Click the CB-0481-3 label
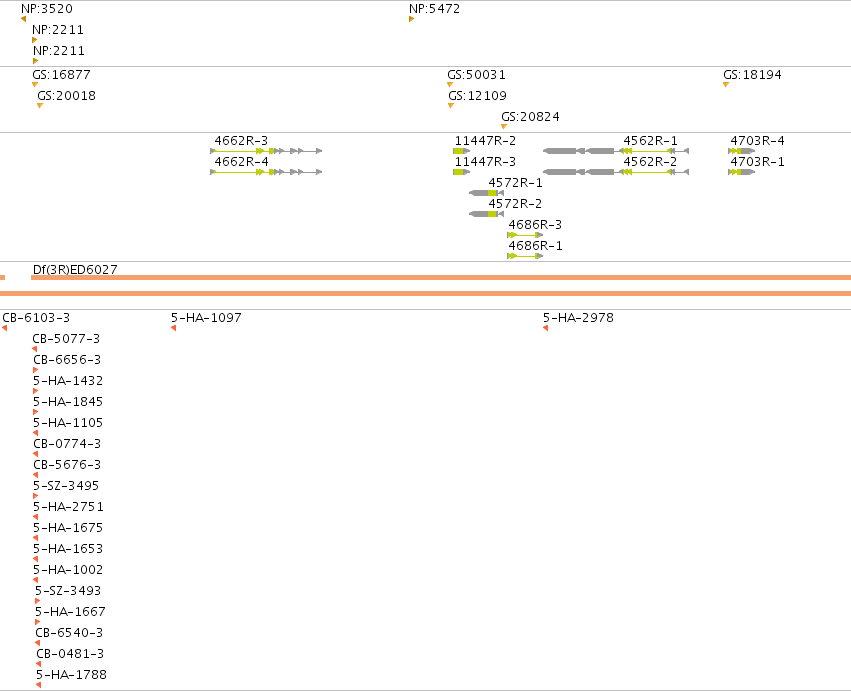The image size is (851, 691). point(70,654)
